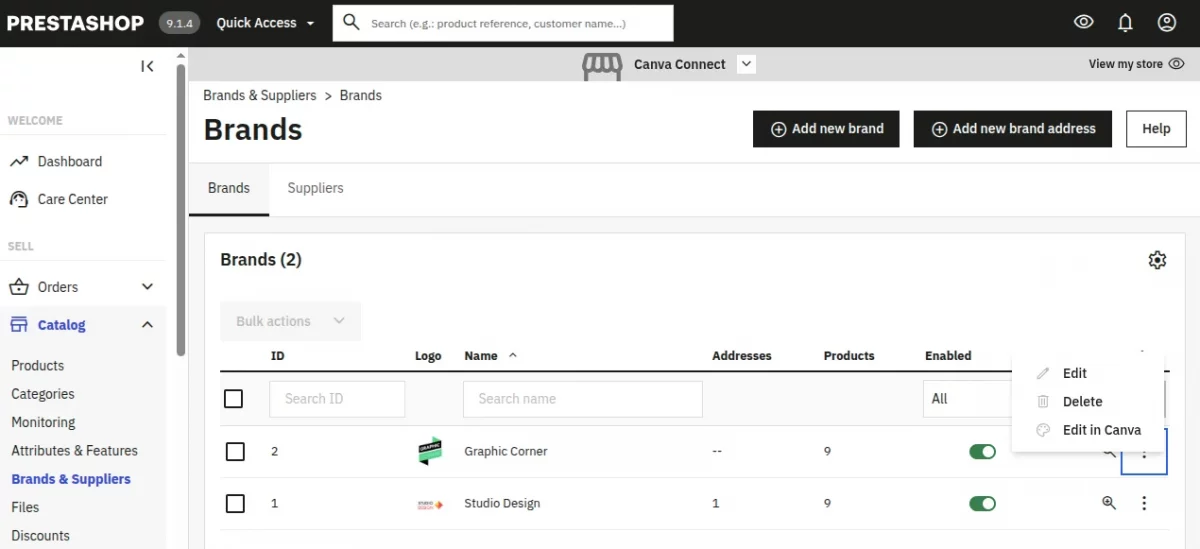Sort by Name using the ascending arrow
Image resolution: width=1200 pixels, height=549 pixels.
tap(513, 355)
